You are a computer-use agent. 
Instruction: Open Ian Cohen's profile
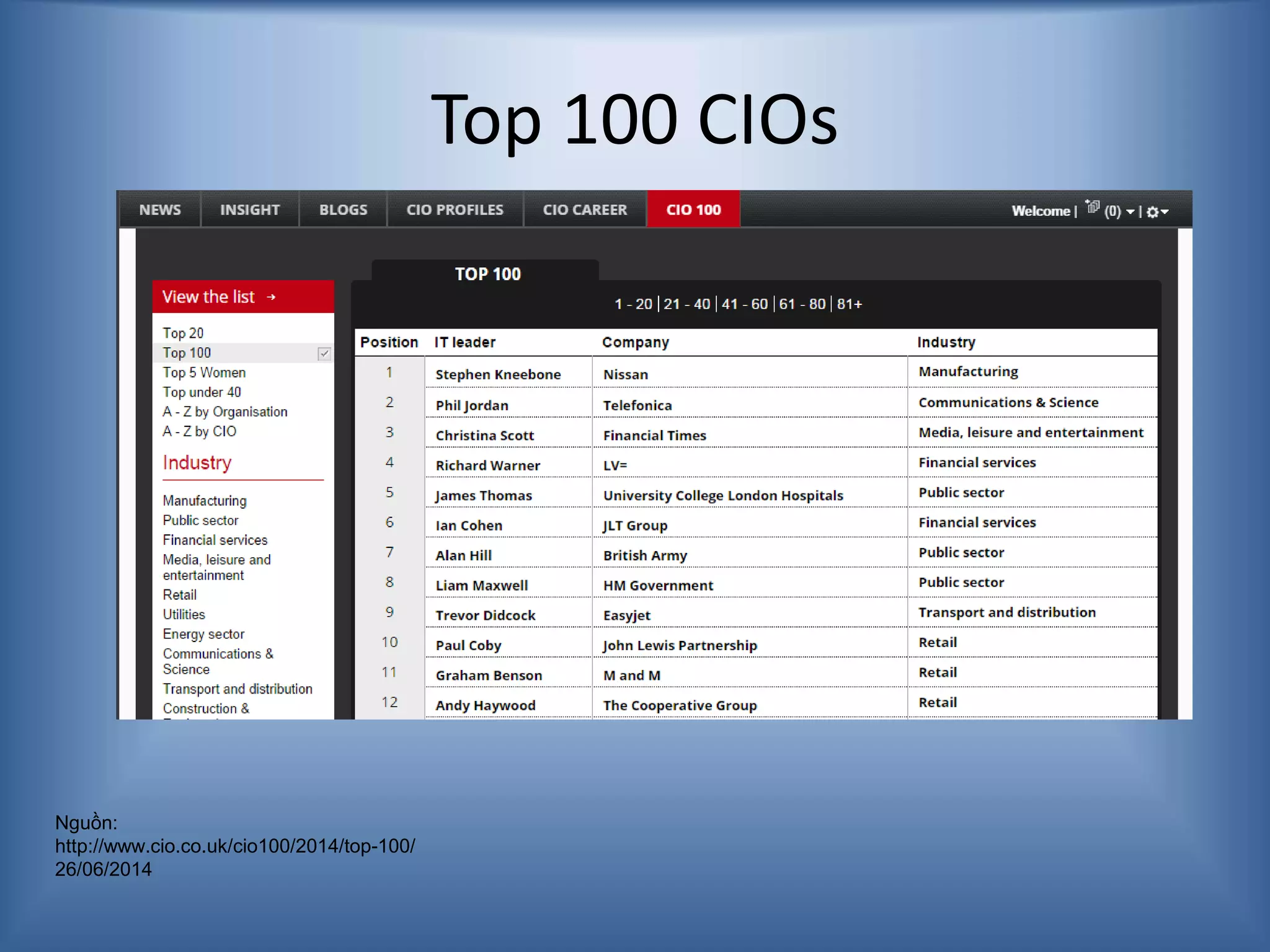(x=469, y=526)
